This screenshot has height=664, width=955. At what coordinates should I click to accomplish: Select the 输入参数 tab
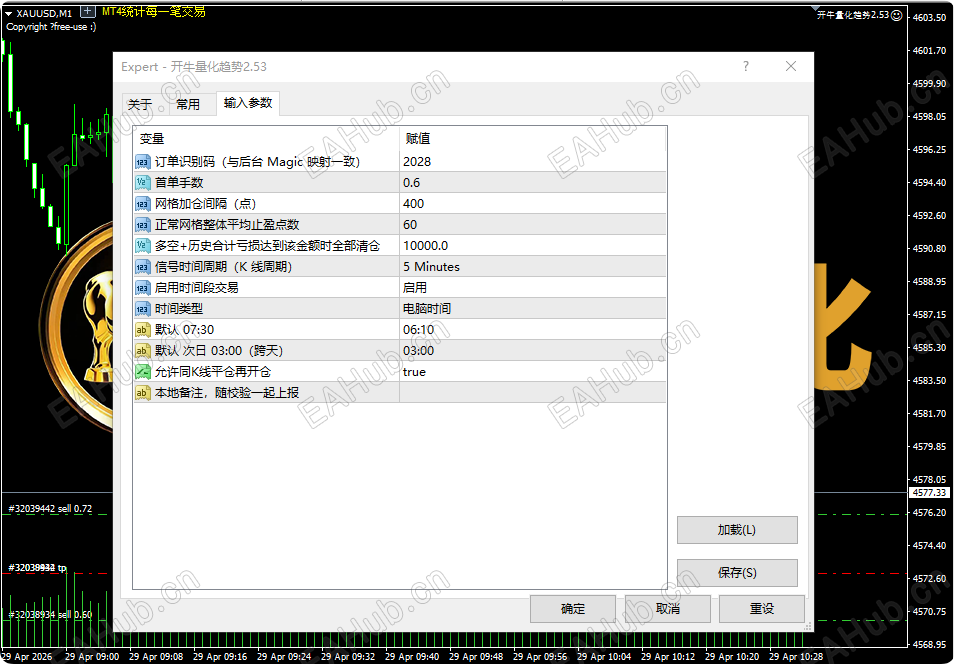tap(248, 104)
